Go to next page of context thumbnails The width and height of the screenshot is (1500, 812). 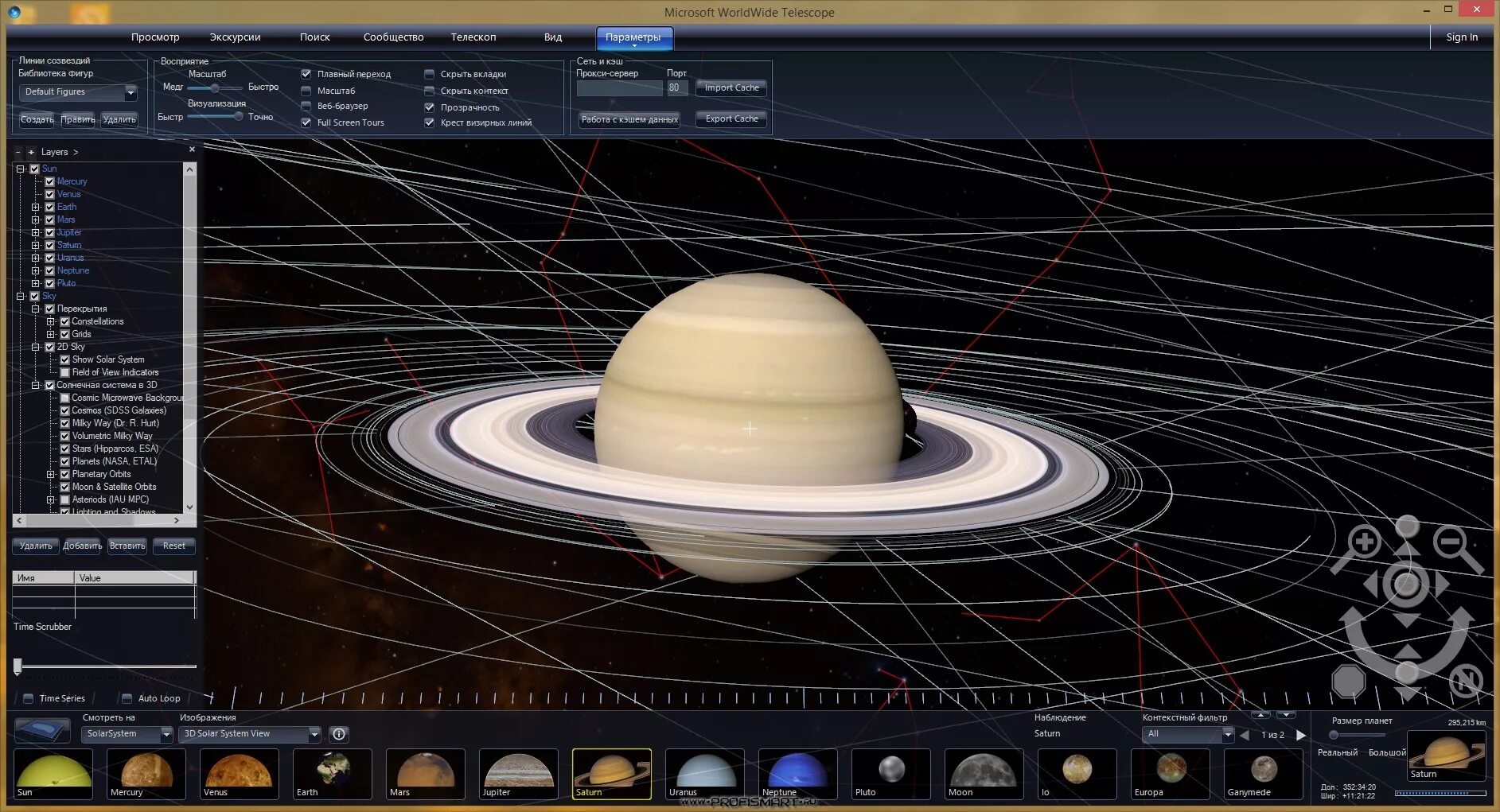(x=1301, y=735)
